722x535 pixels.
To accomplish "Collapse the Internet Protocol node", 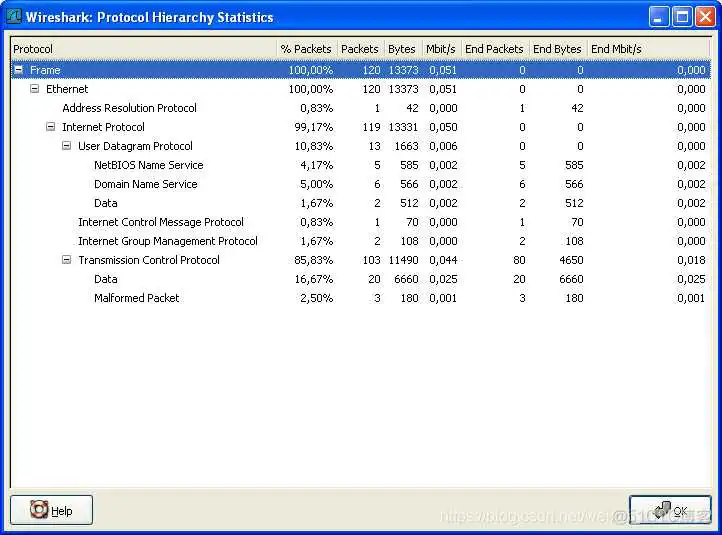I will click(51, 127).
